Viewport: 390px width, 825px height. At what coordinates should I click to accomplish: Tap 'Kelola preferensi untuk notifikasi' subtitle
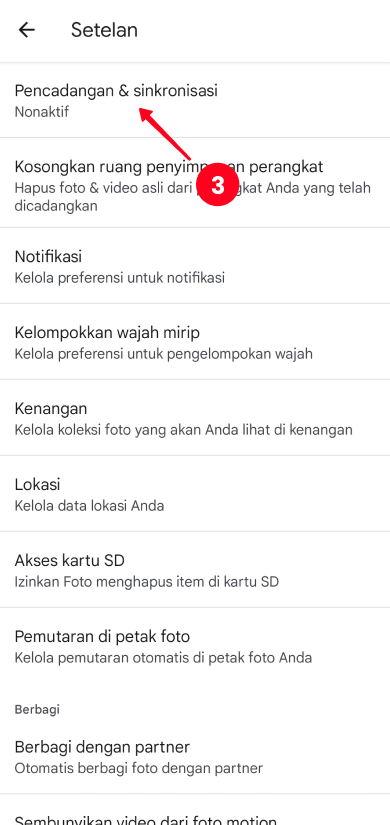(119, 277)
